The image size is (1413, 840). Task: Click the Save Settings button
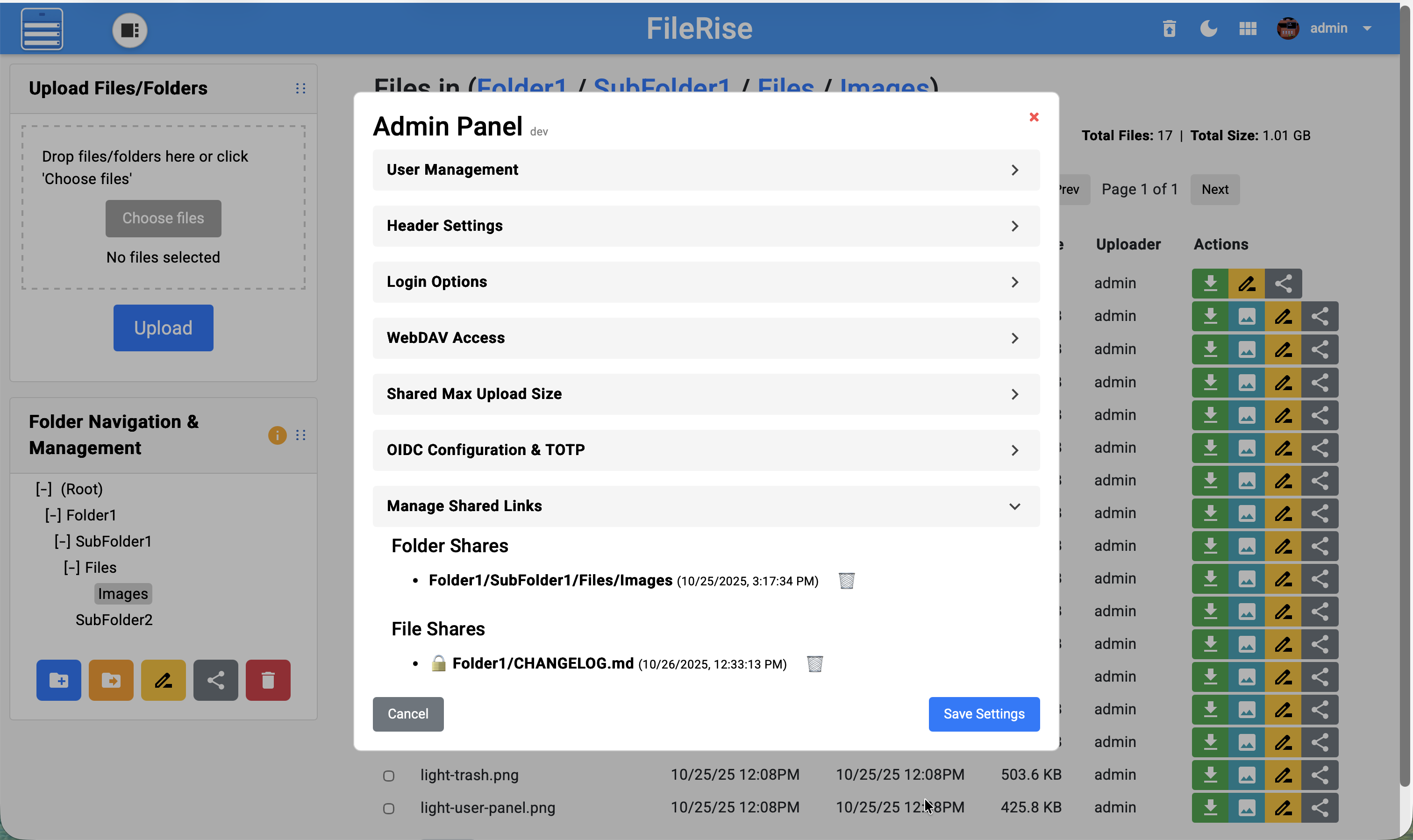point(983,714)
